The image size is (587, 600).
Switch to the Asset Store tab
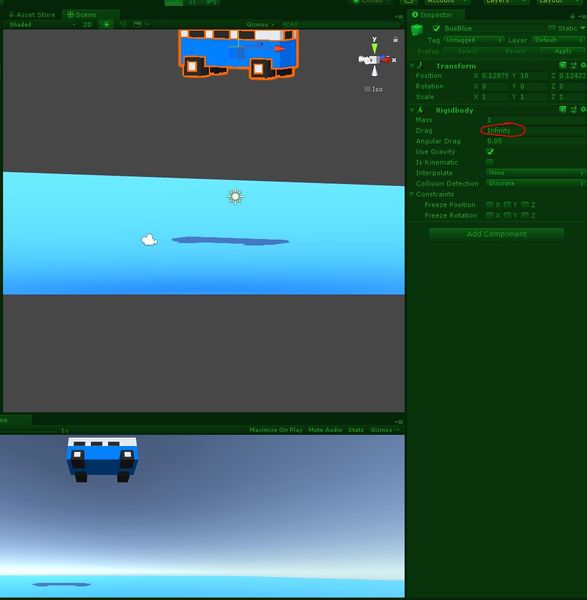tap(32, 15)
